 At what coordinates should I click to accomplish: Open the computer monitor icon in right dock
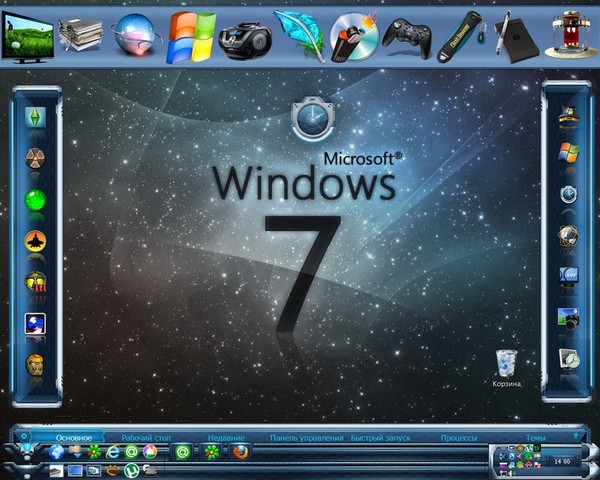[x=569, y=277]
